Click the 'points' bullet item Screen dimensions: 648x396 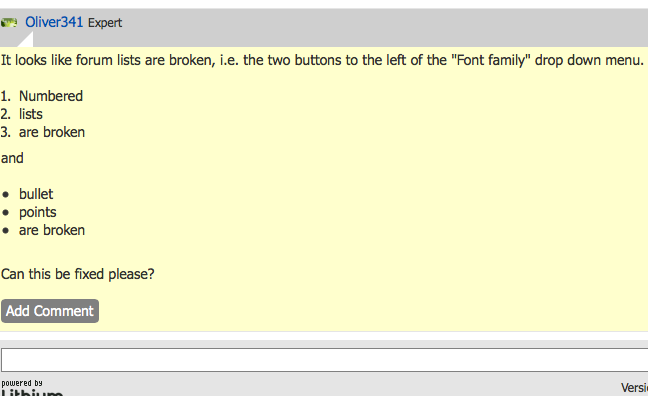coord(38,212)
